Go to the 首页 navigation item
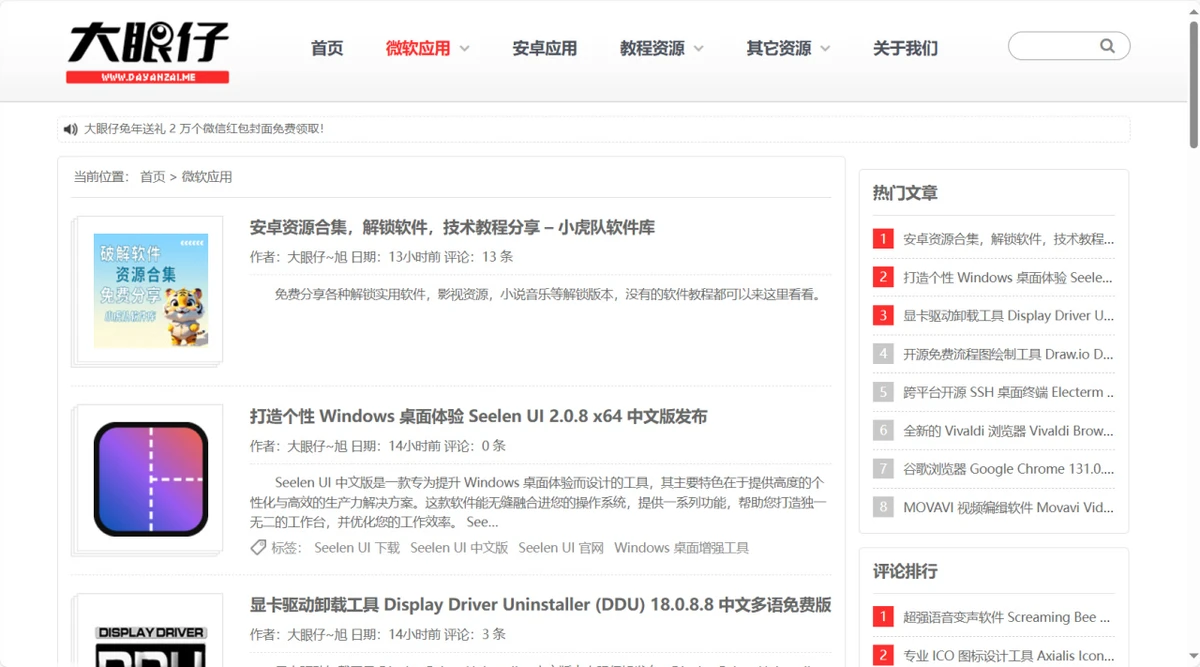 327,48
